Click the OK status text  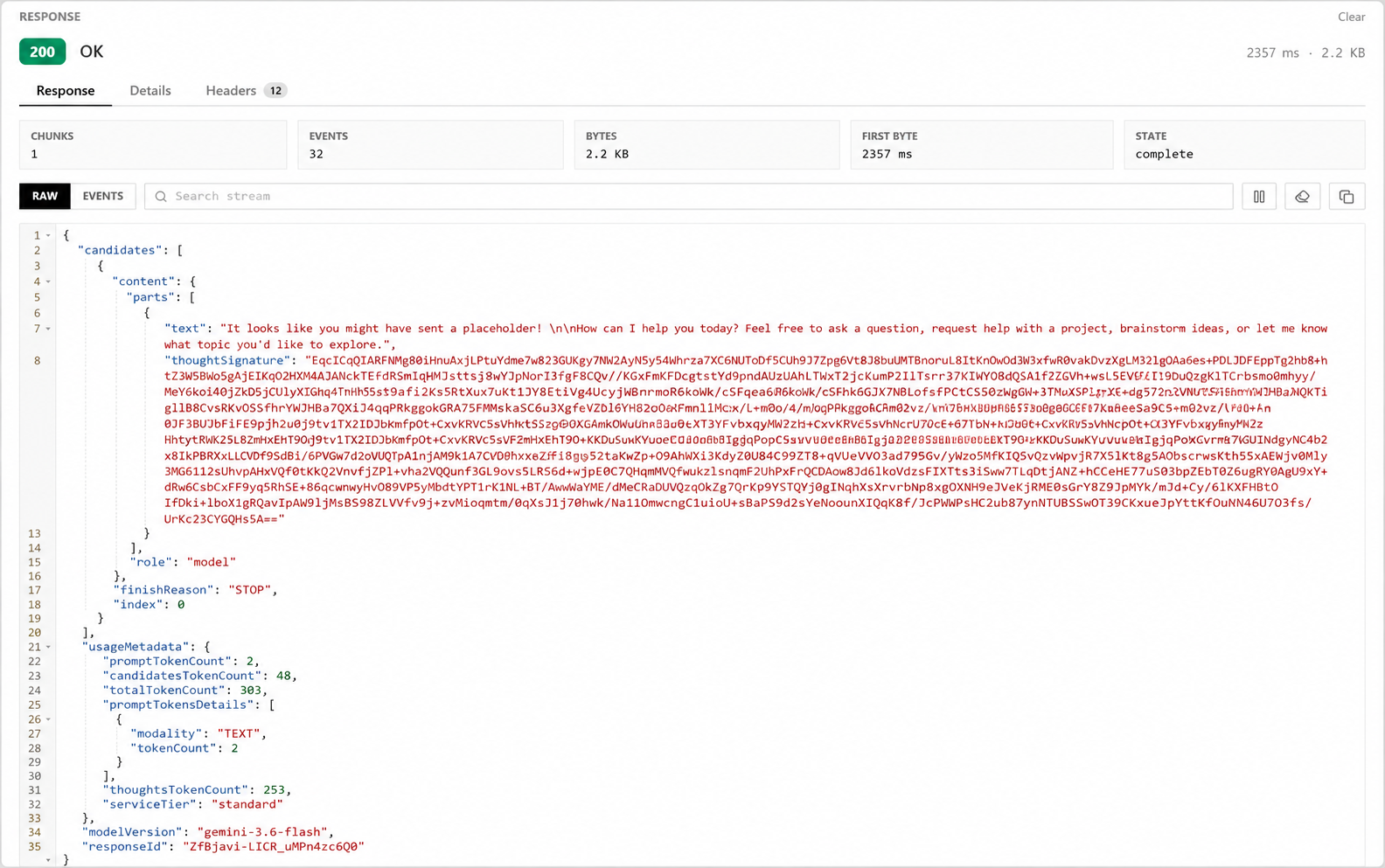[x=92, y=52]
